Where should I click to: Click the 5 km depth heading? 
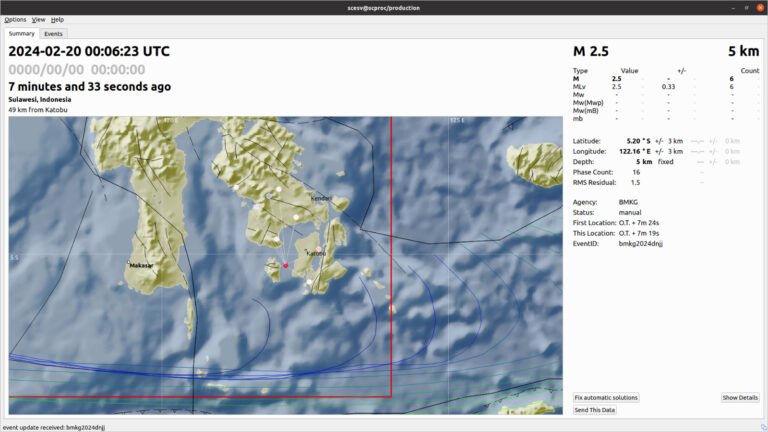pos(744,51)
